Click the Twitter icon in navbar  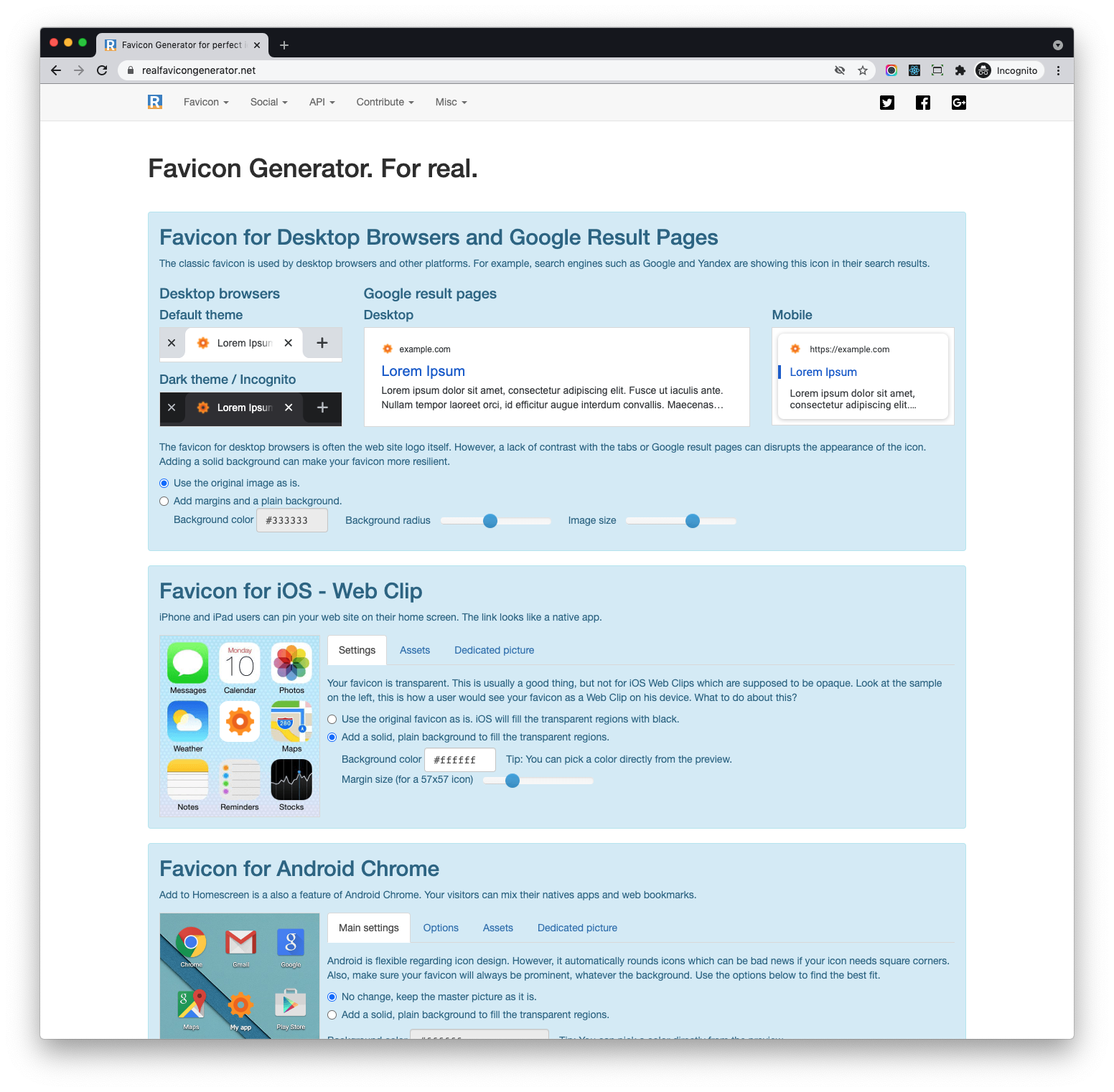click(x=887, y=103)
